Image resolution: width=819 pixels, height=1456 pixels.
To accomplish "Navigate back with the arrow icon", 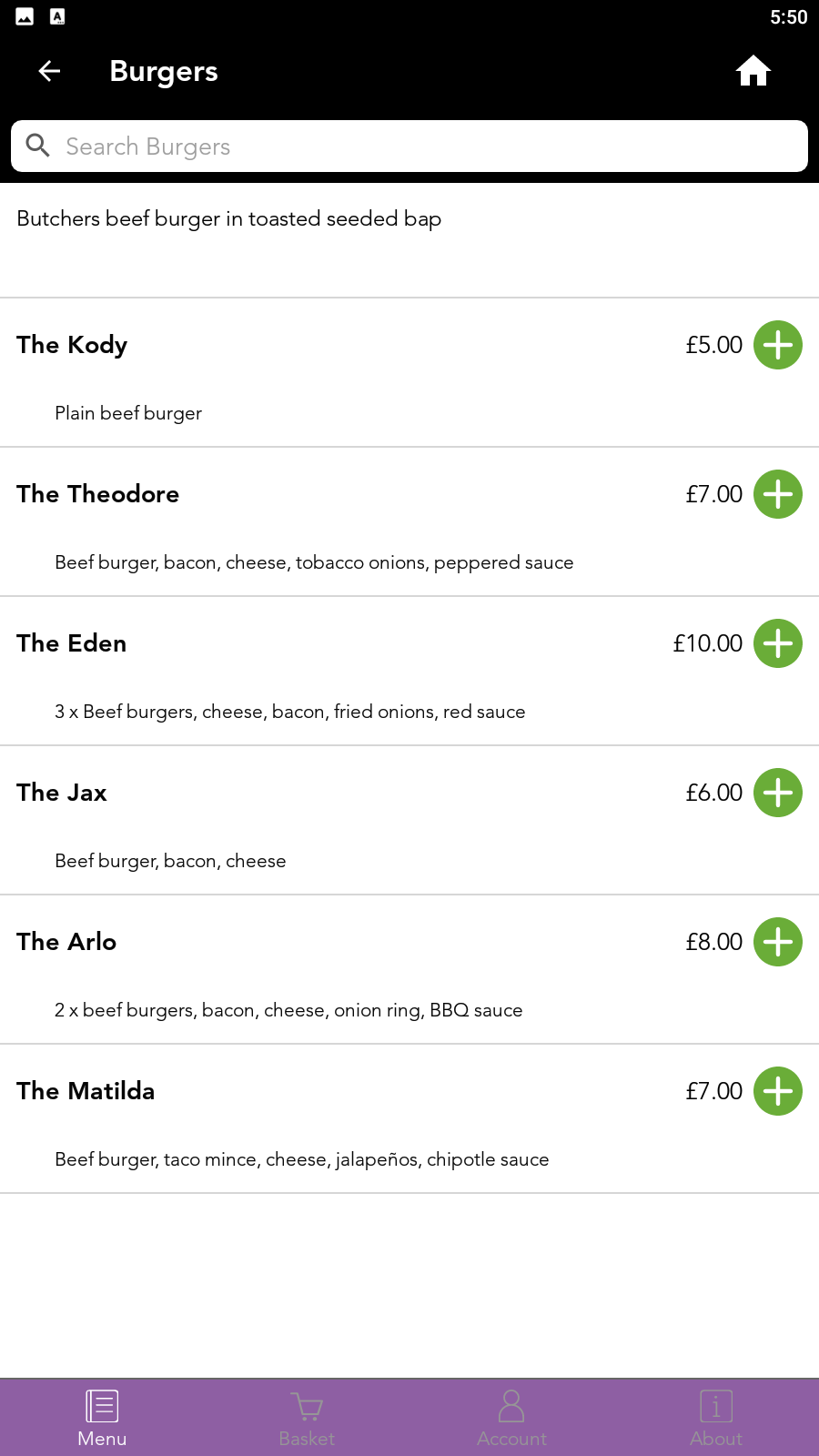I will [49, 71].
